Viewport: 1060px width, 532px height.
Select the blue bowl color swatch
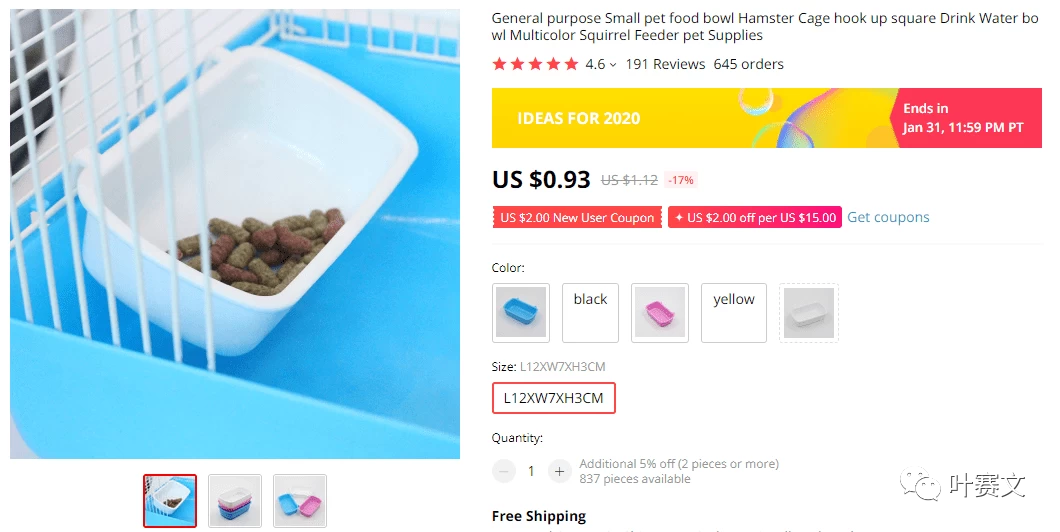pyautogui.click(x=521, y=312)
